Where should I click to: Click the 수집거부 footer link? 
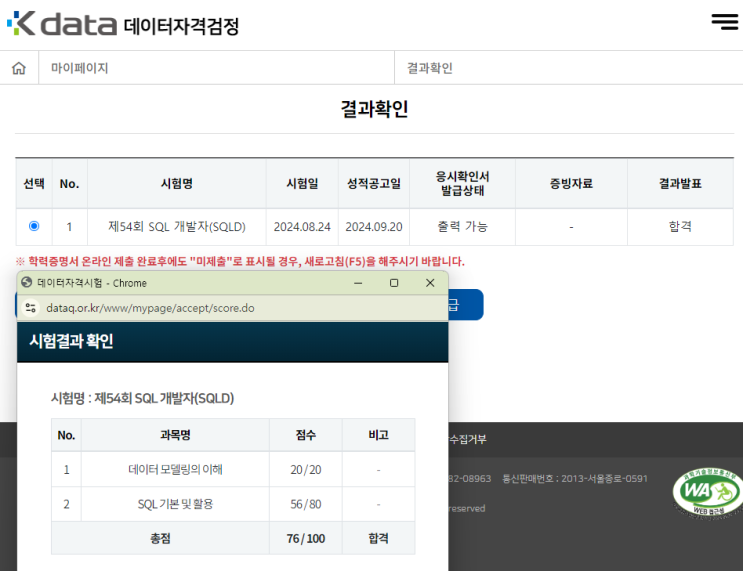[x=468, y=439]
